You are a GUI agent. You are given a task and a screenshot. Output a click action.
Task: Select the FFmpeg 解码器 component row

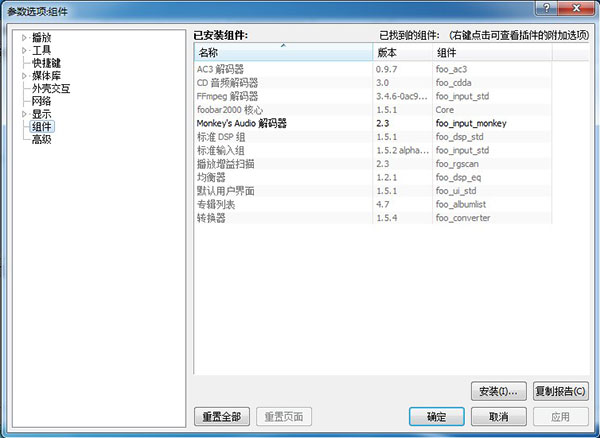(x=373, y=96)
